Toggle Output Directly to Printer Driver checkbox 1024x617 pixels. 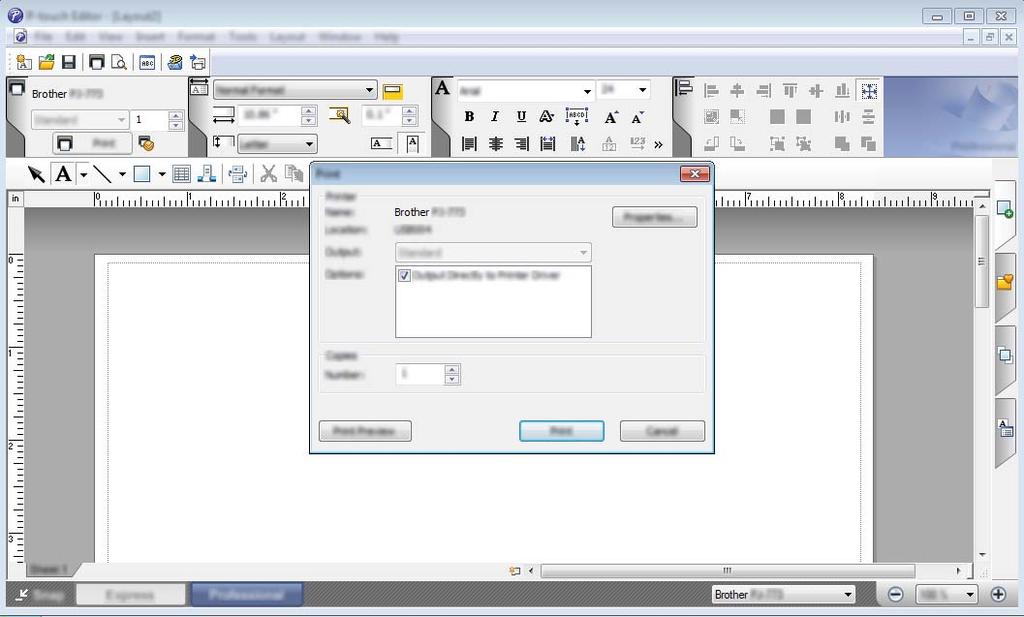coord(404,276)
